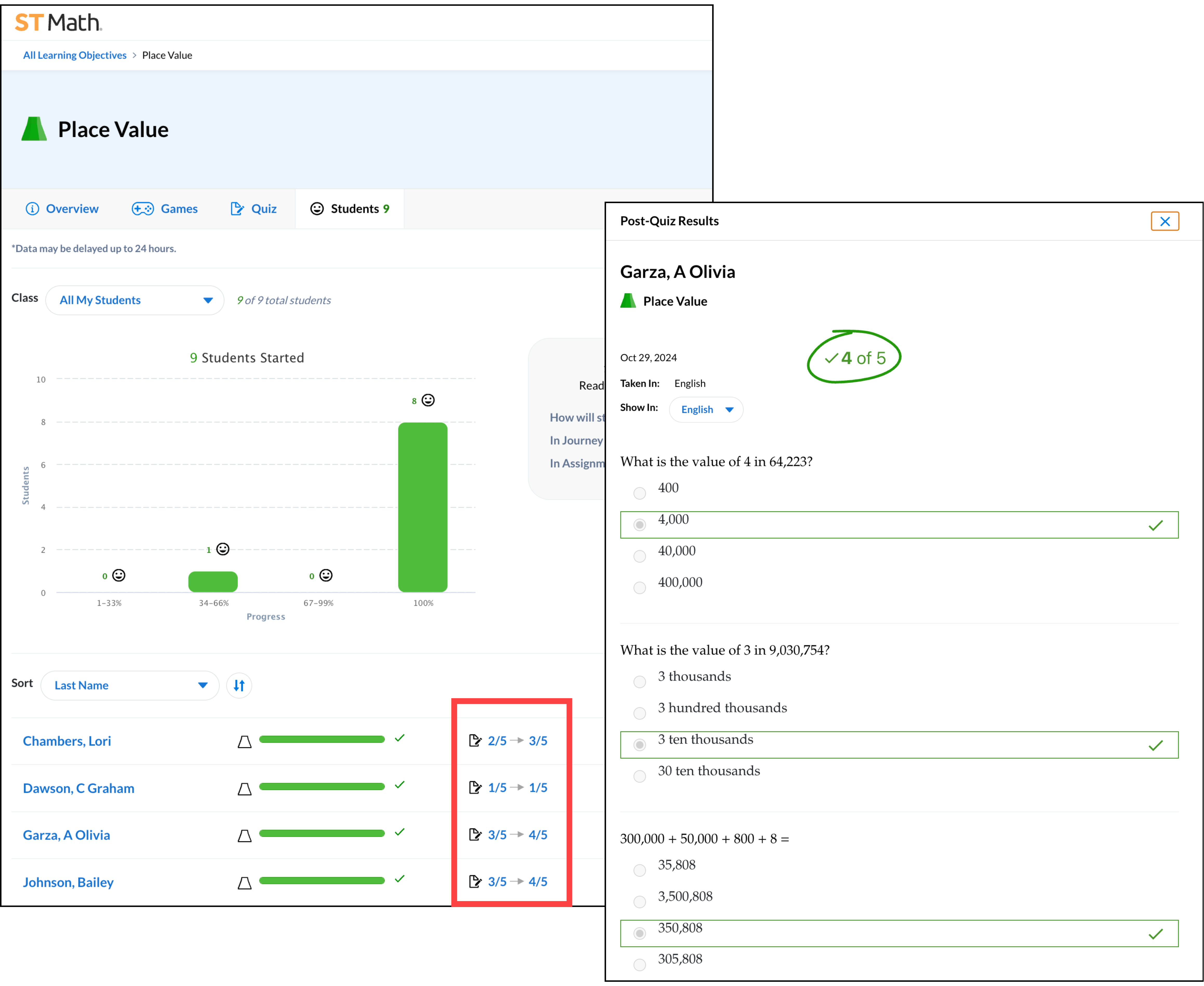Screen dimensions: 1204x986
Task: Toggle the sort order arrows button
Action: pyautogui.click(x=239, y=685)
